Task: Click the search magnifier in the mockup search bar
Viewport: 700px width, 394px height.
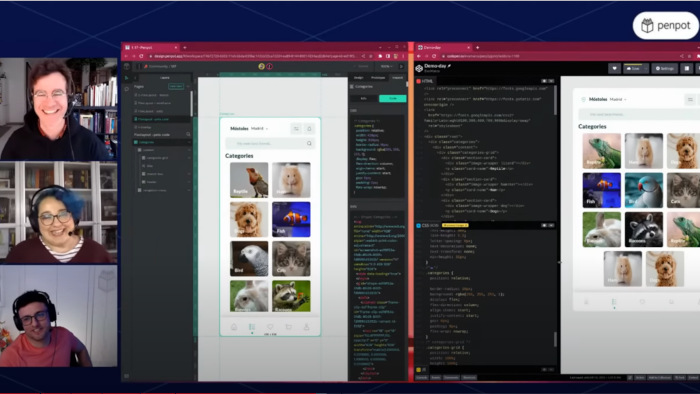Action: (x=309, y=143)
